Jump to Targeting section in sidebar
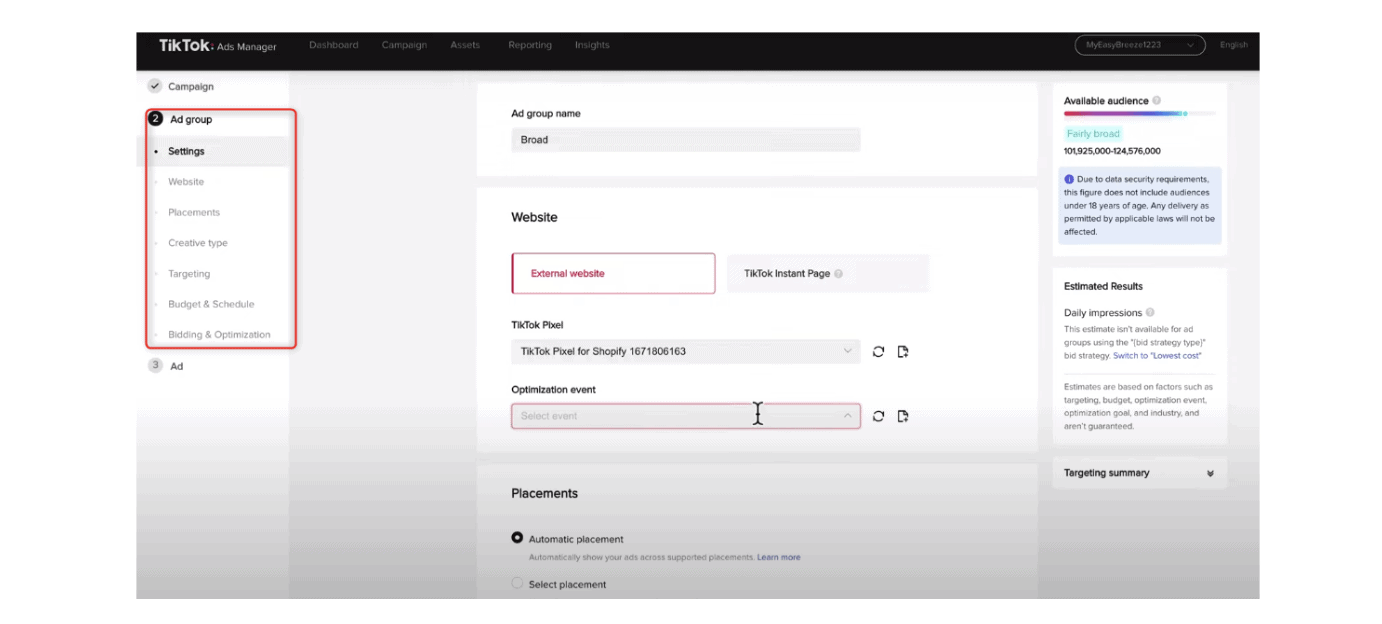 pos(189,274)
